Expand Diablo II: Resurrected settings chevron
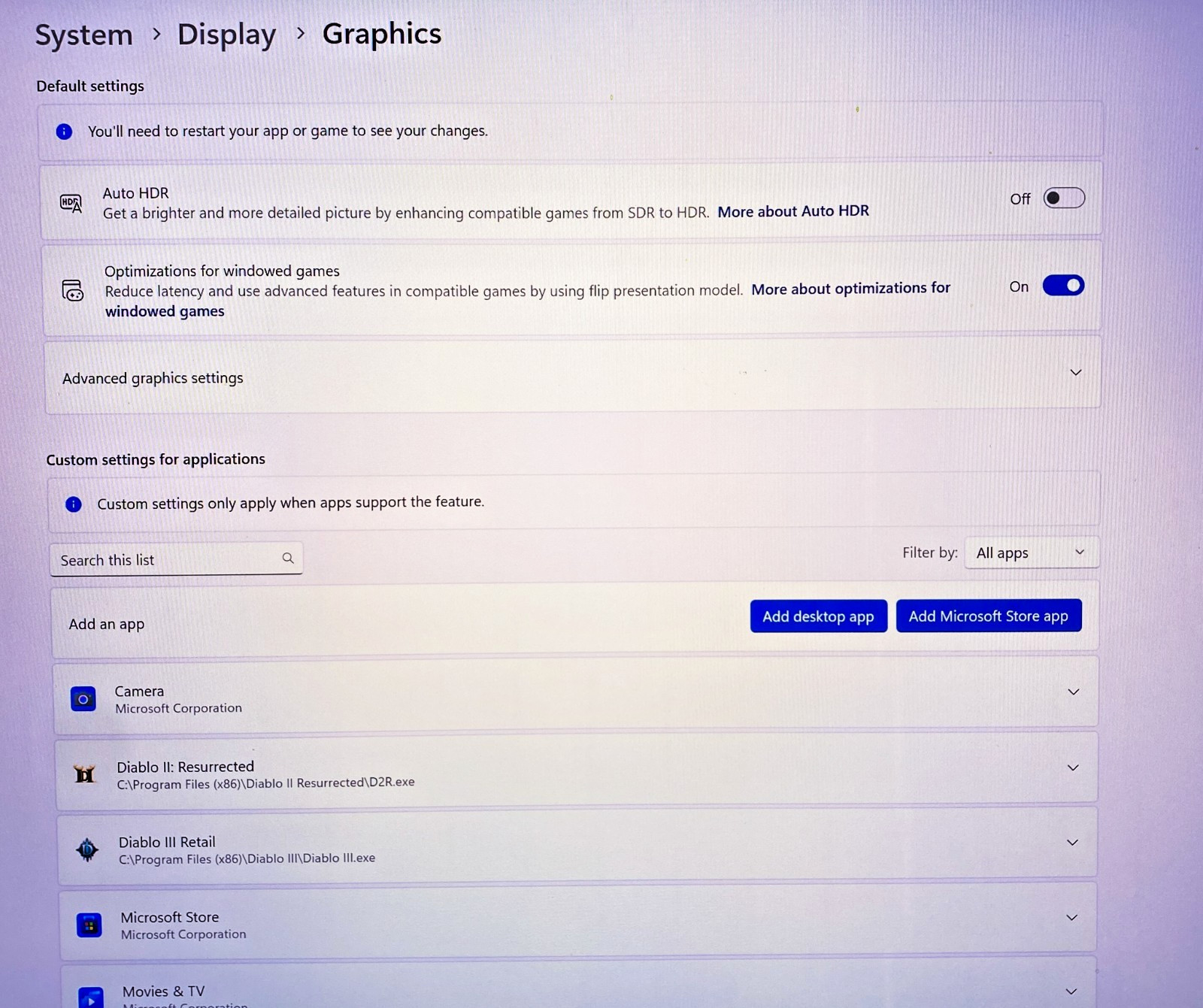 [1074, 767]
